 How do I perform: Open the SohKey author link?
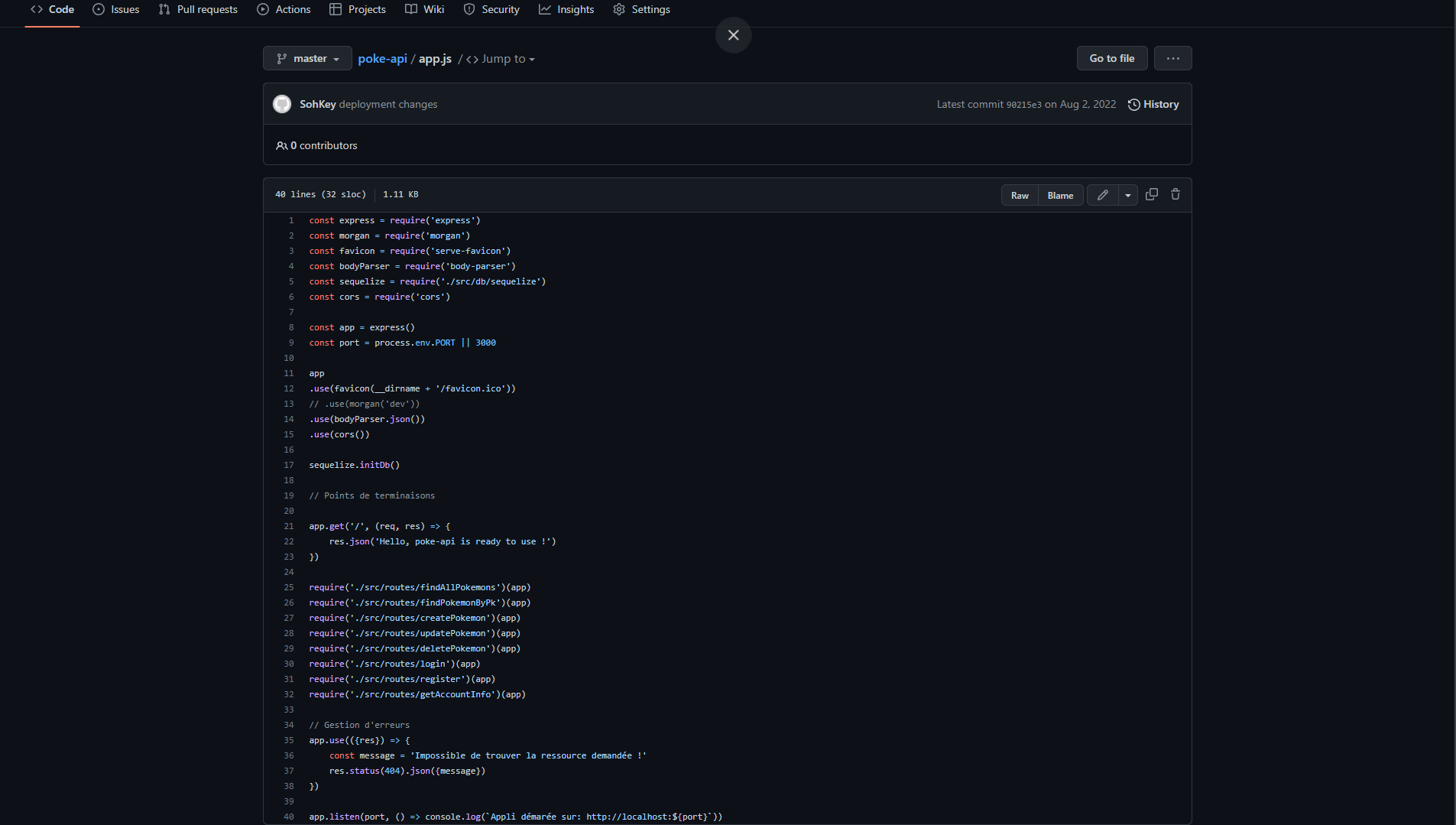pyautogui.click(x=317, y=104)
